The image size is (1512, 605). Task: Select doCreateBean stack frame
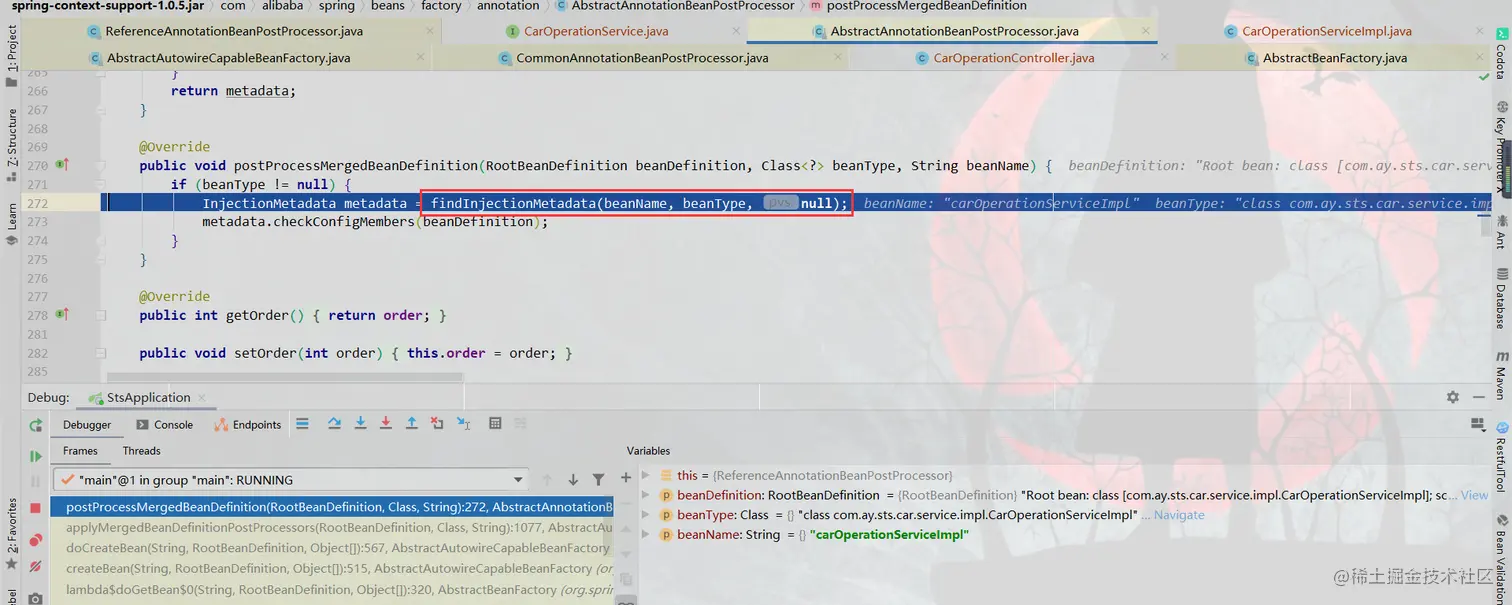332,548
